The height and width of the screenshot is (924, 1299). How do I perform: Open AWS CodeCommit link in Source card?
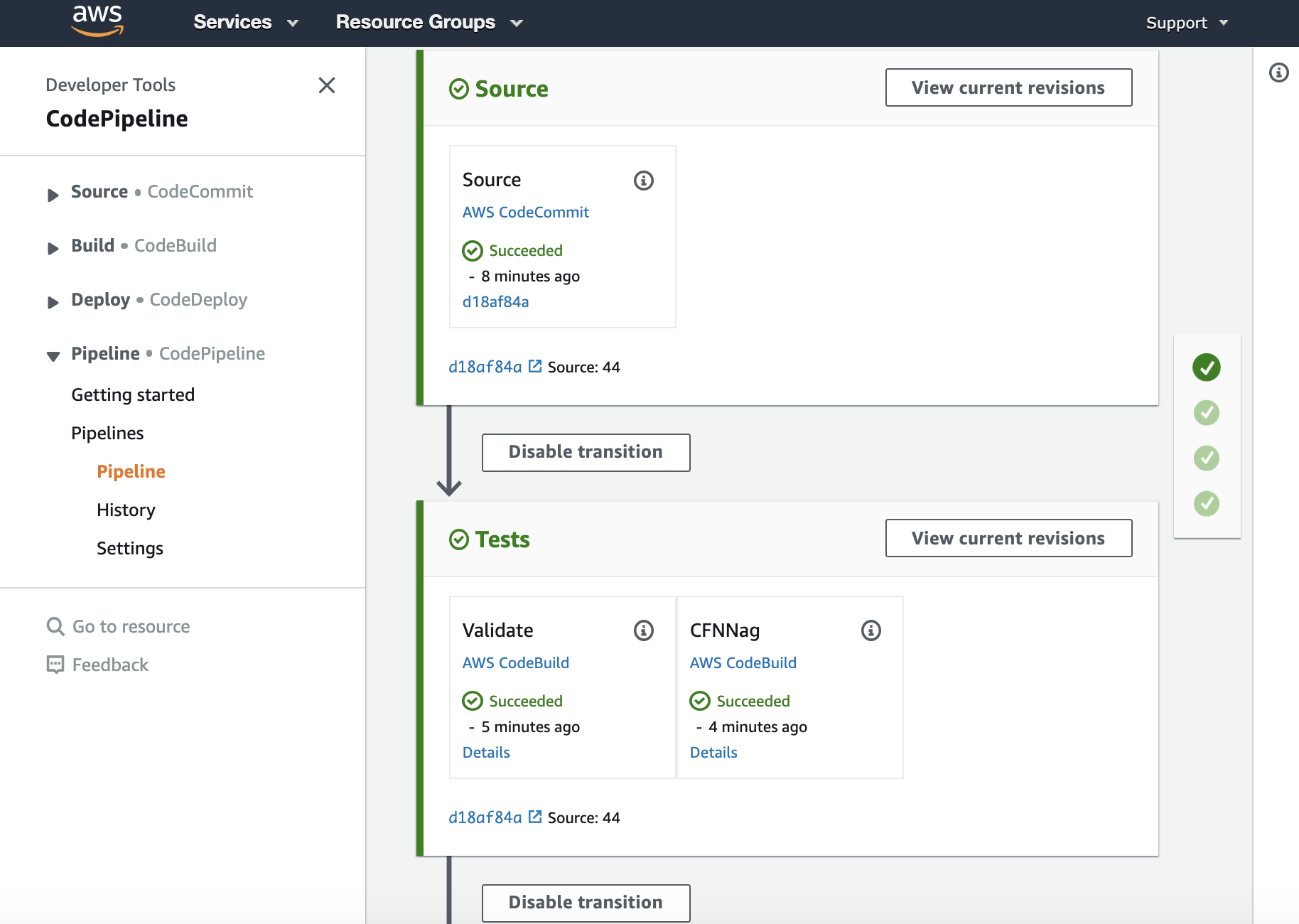[x=526, y=212]
